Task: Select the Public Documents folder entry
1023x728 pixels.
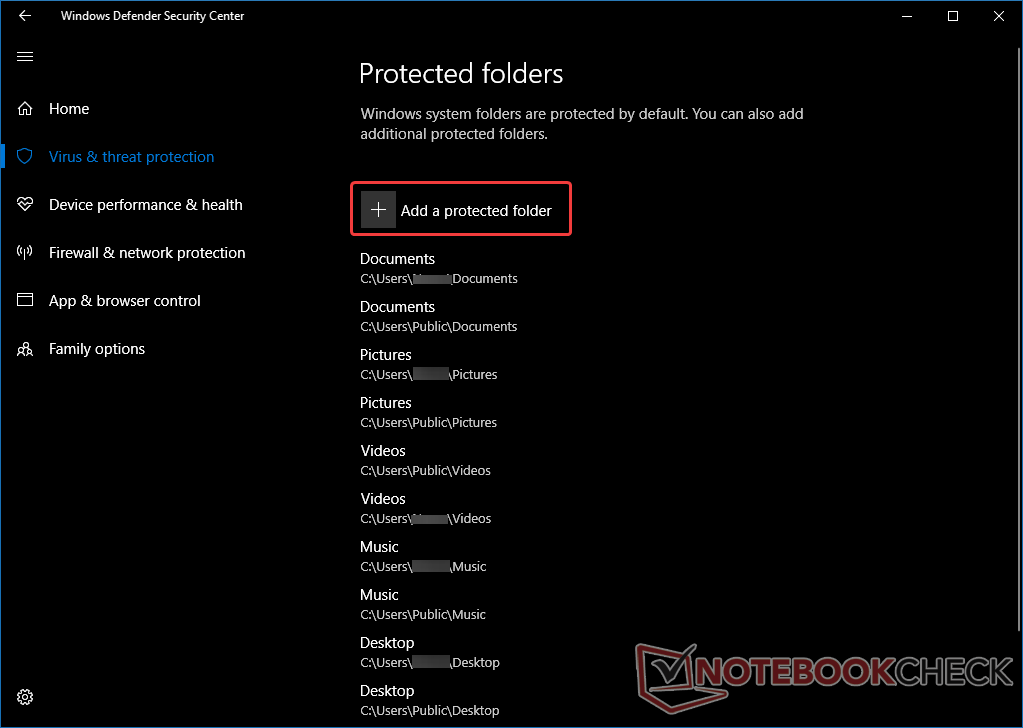Action: pos(438,316)
